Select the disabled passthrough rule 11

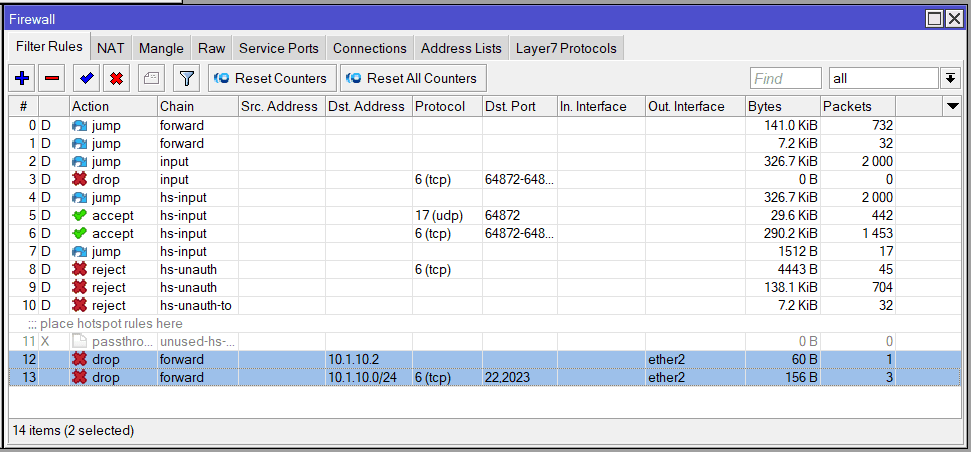point(200,341)
